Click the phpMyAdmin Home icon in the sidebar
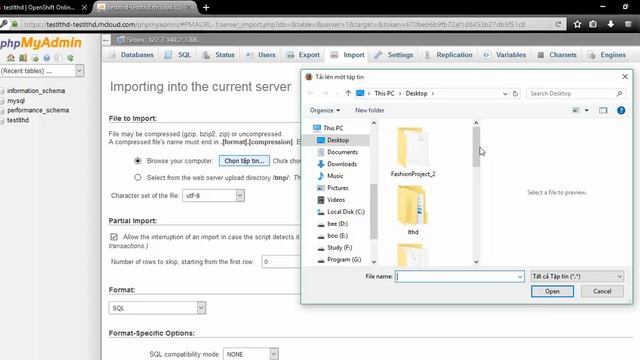 [x=11, y=58]
